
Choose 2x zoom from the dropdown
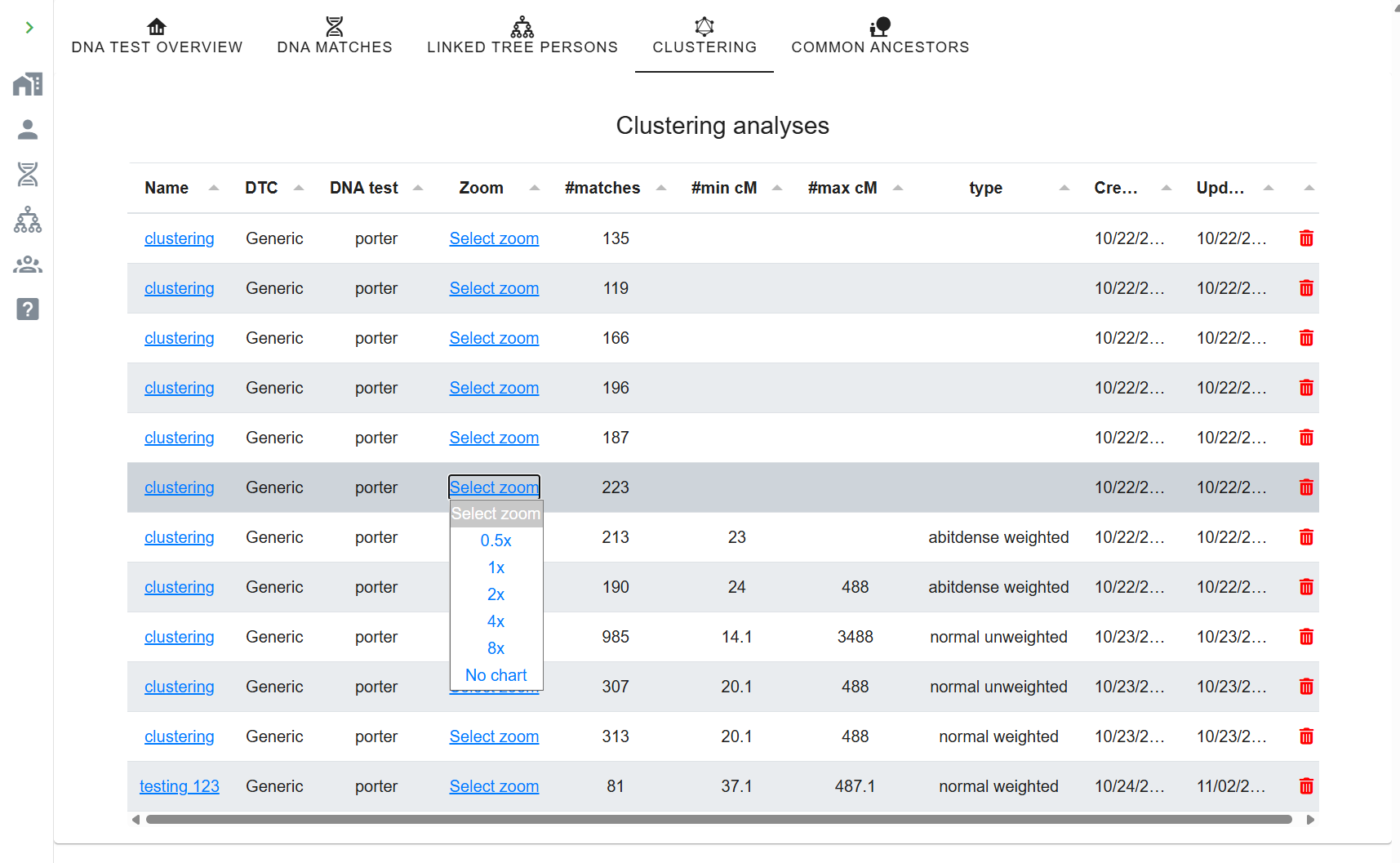(x=496, y=594)
